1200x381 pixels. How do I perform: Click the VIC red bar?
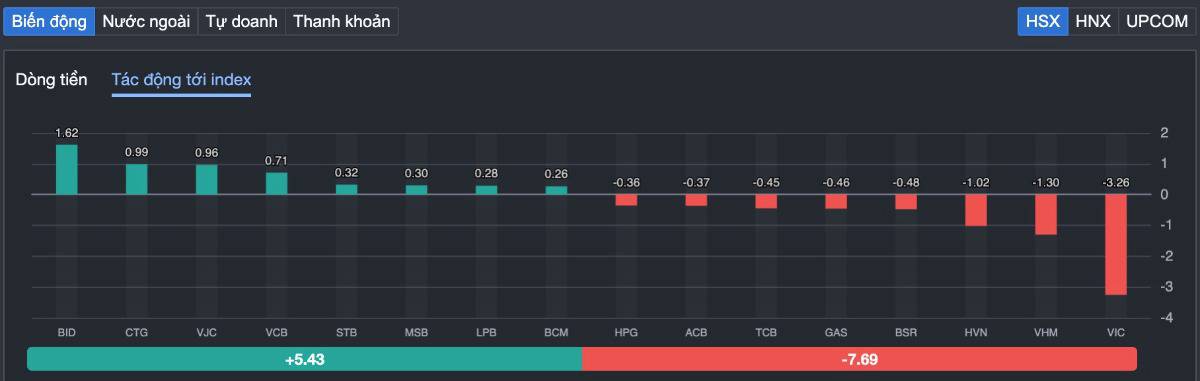[1116, 244]
